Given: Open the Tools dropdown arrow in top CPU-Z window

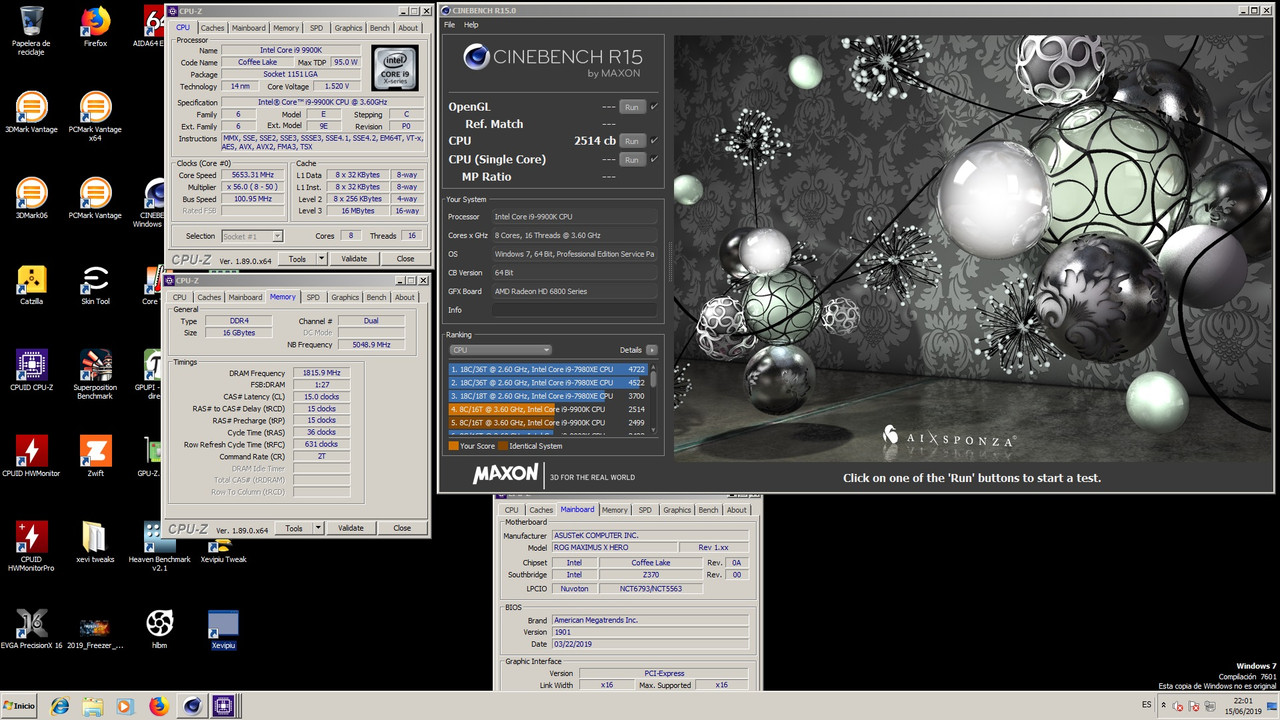Looking at the screenshot, I should click(321, 259).
